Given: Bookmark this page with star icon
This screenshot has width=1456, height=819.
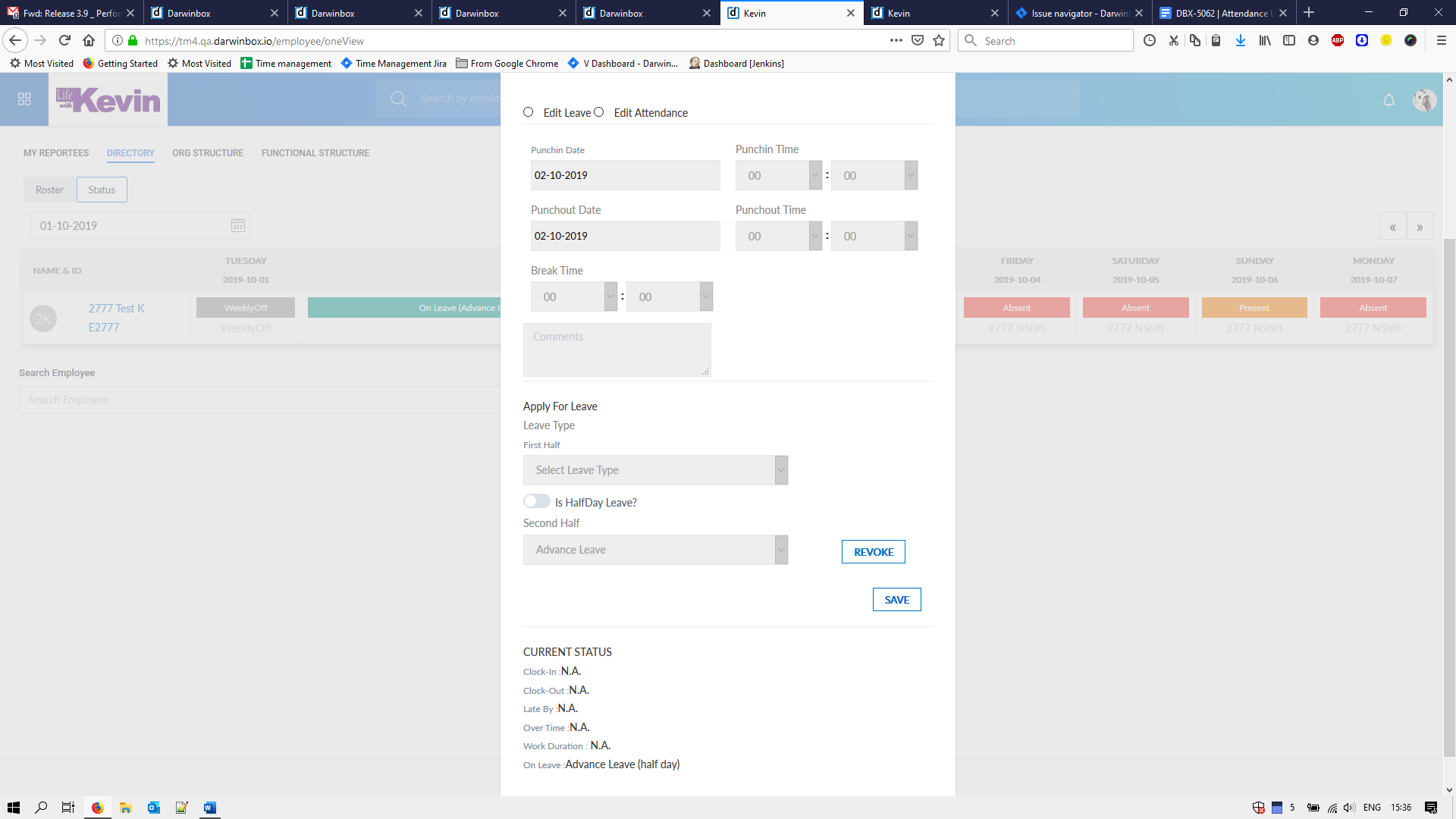Looking at the screenshot, I should click(939, 41).
